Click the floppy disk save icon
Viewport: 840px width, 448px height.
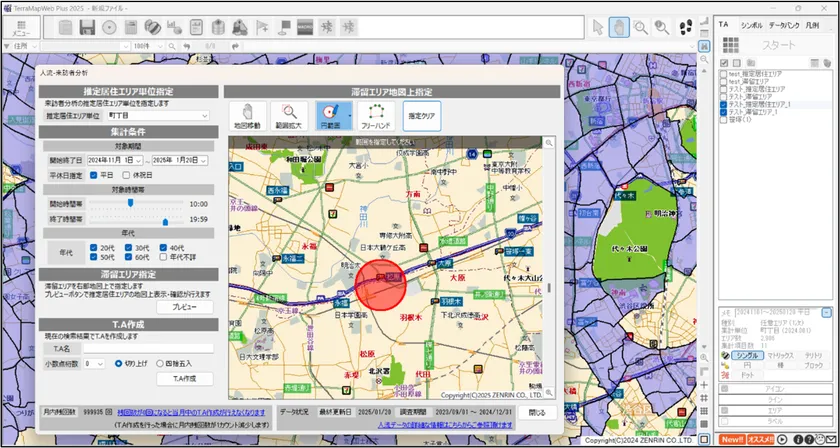(x=85, y=27)
